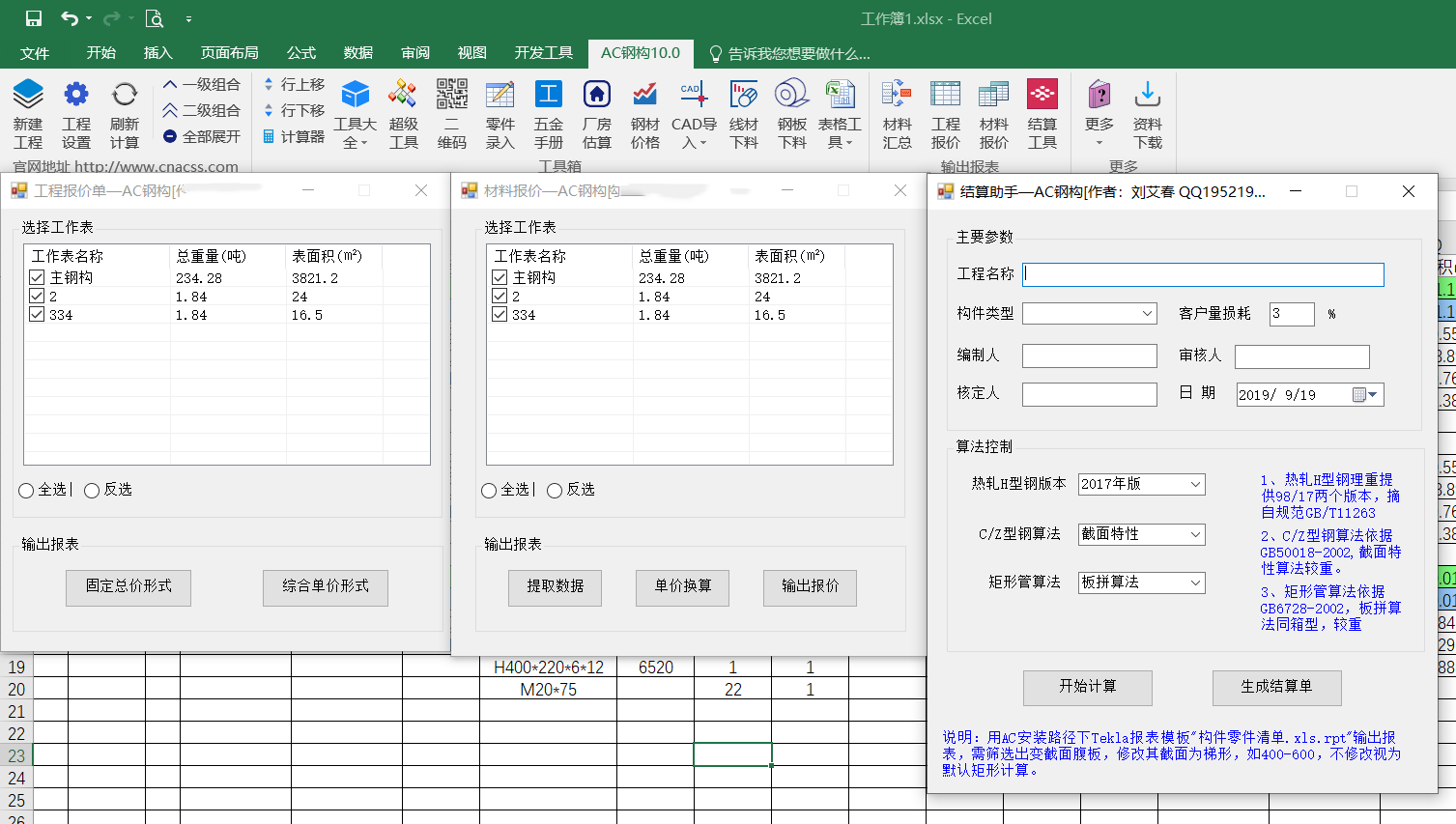Uncheck sheet 334 in 材料报价 window
This screenshot has width=1456, height=824.
pyautogui.click(x=500, y=314)
